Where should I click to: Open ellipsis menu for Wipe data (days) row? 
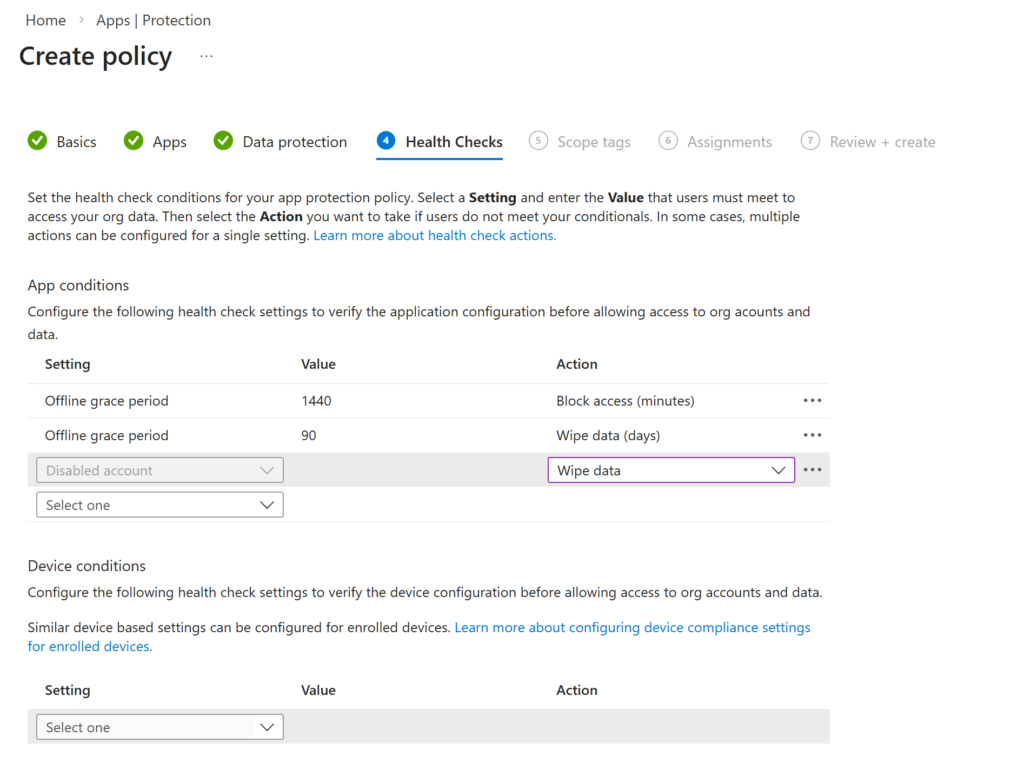812,436
